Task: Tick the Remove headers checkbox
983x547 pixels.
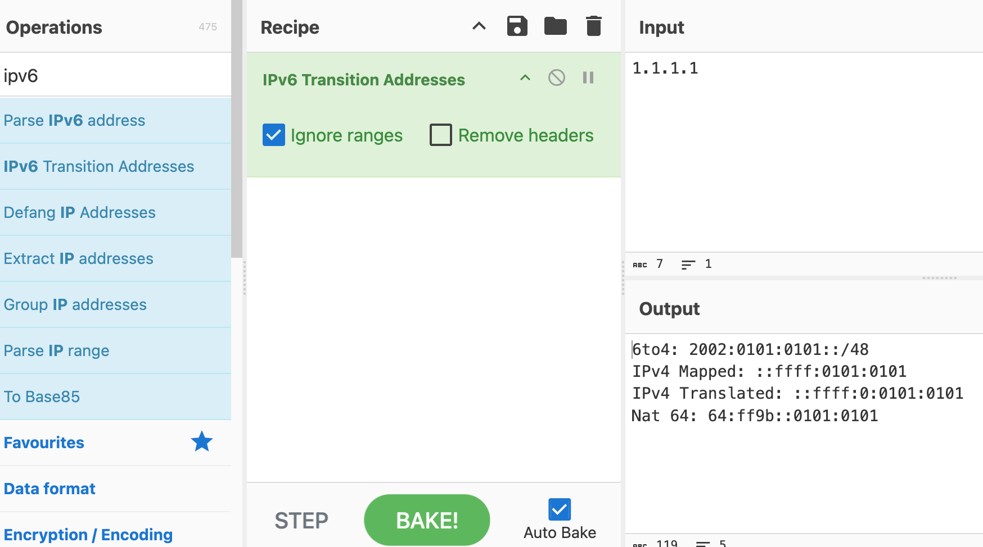Action: point(441,135)
